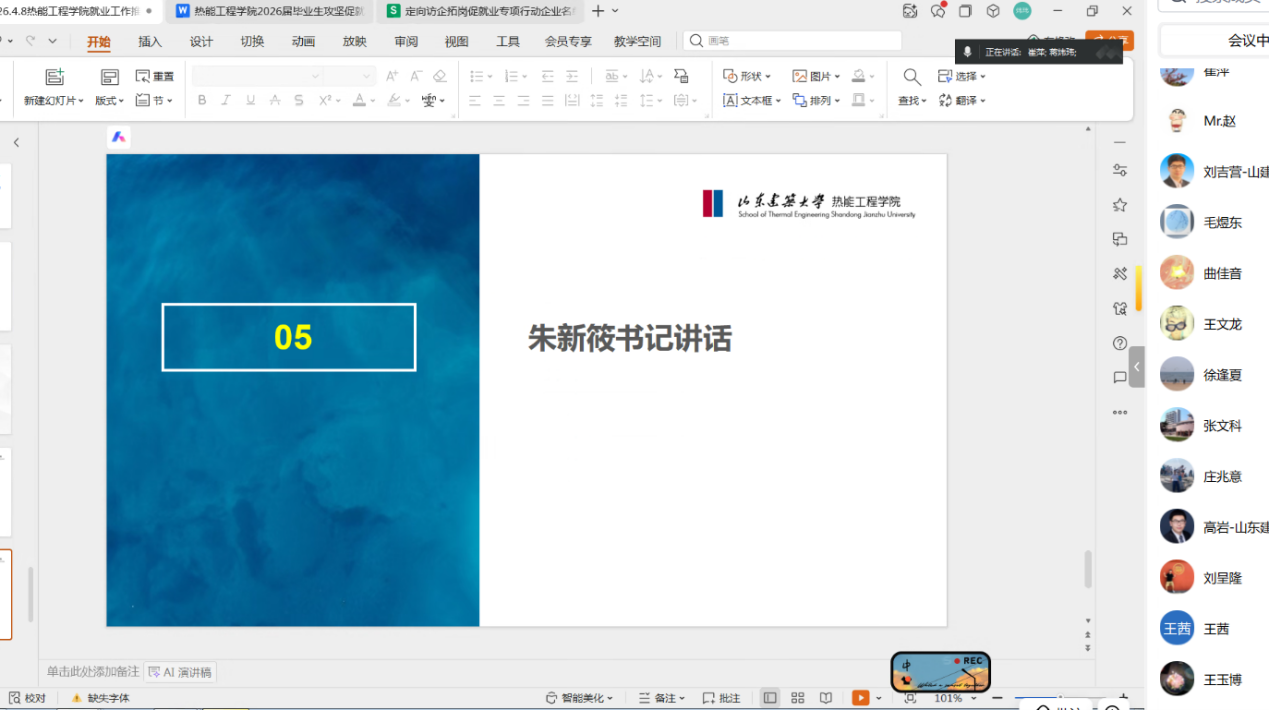Toggle italic text formatting
The width and height of the screenshot is (1269, 710).
point(226,101)
